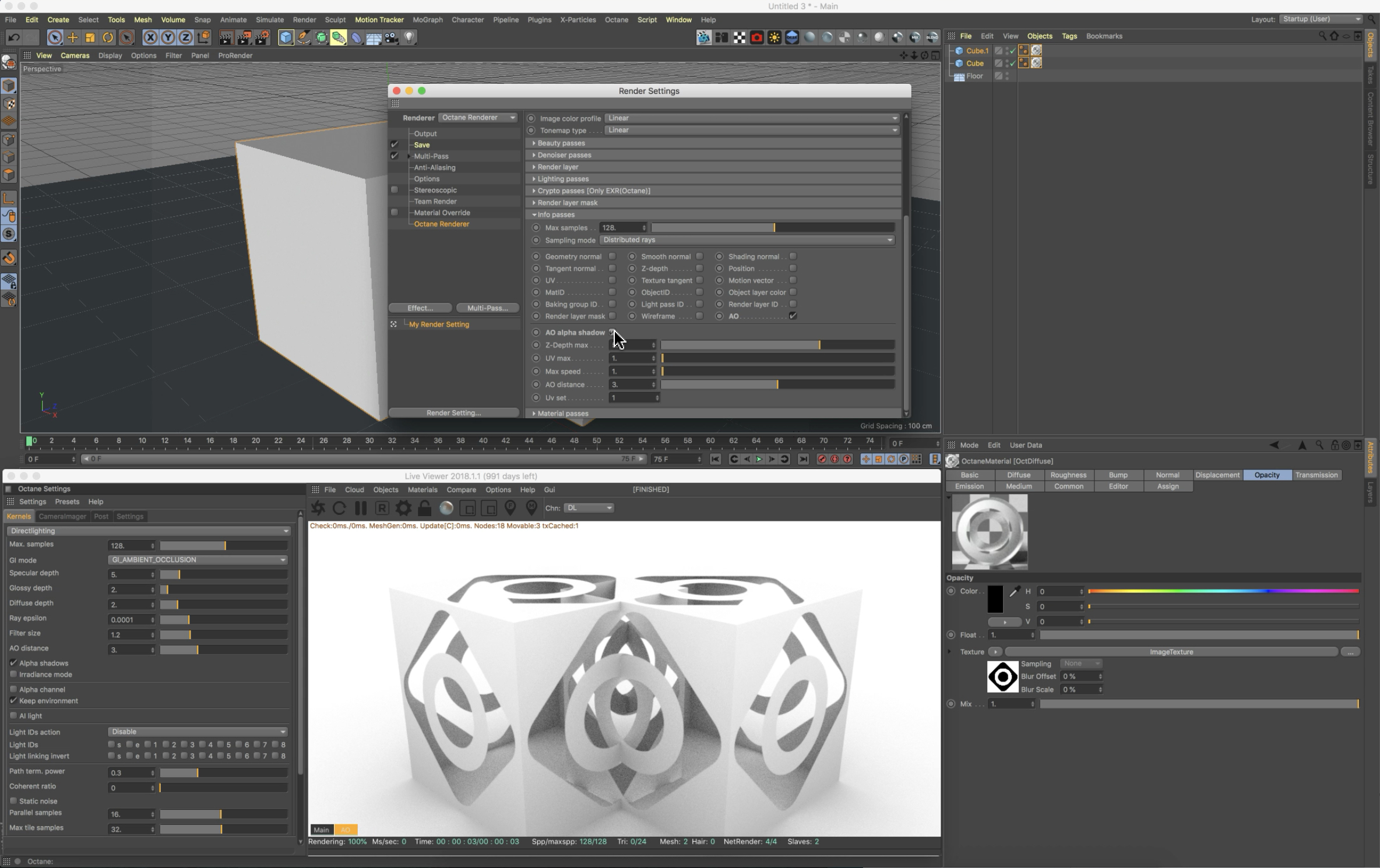Image resolution: width=1380 pixels, height=868 pixels.
Task: Enable the Wireframe info pass checkbox
Action: click(x=700, y=316)
